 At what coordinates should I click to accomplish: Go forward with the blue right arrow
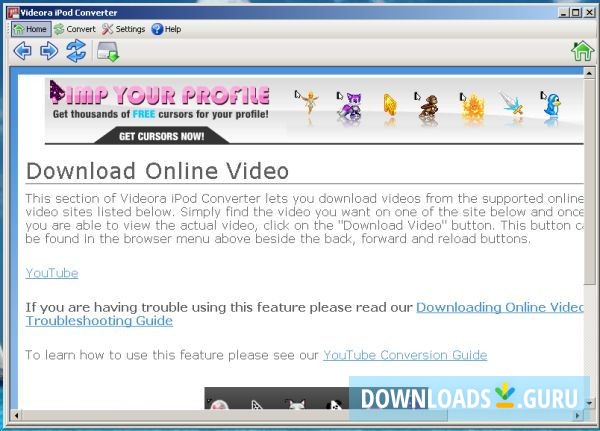tap(49, 51)
